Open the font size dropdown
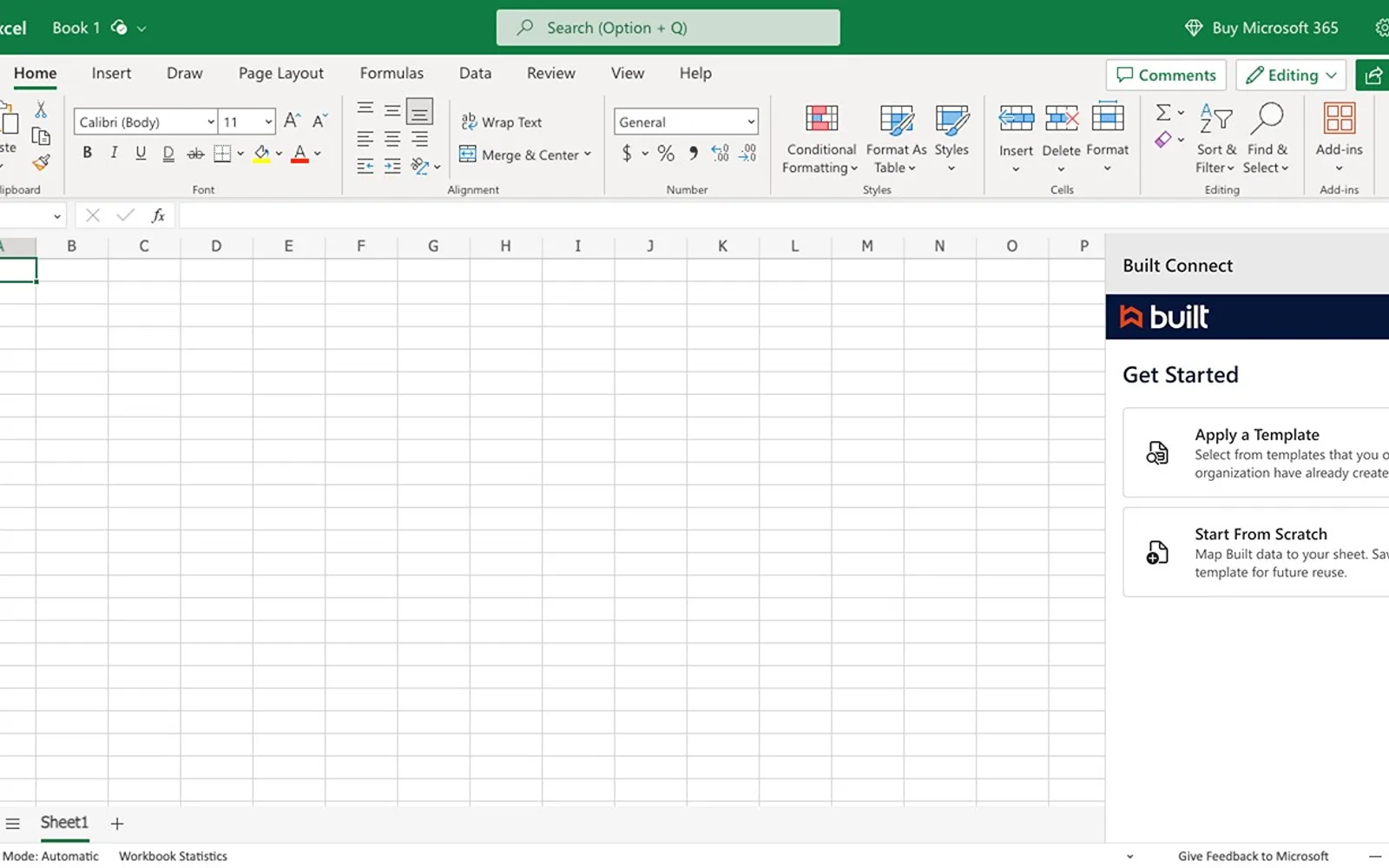This screenshot has height=868, width=1389. point(268,122)
